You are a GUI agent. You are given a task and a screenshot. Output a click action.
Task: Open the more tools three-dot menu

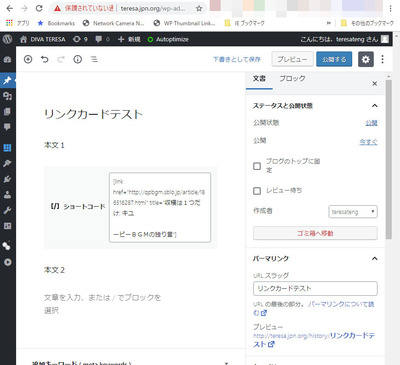click(382, 59)
